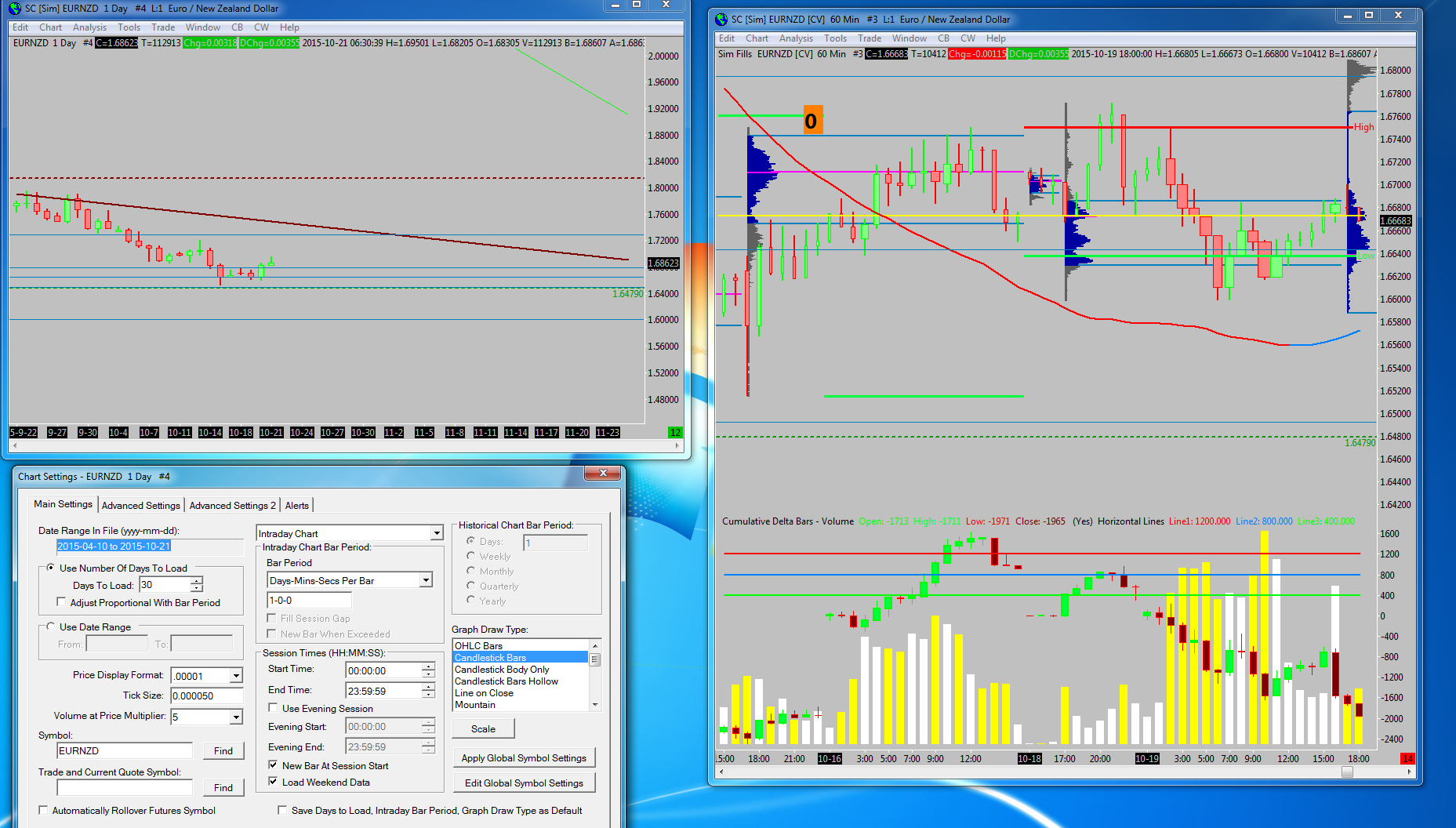1456x828 pixels.
Task: Click Edit Global Symbol Settings
Action: tap(524, 783)
